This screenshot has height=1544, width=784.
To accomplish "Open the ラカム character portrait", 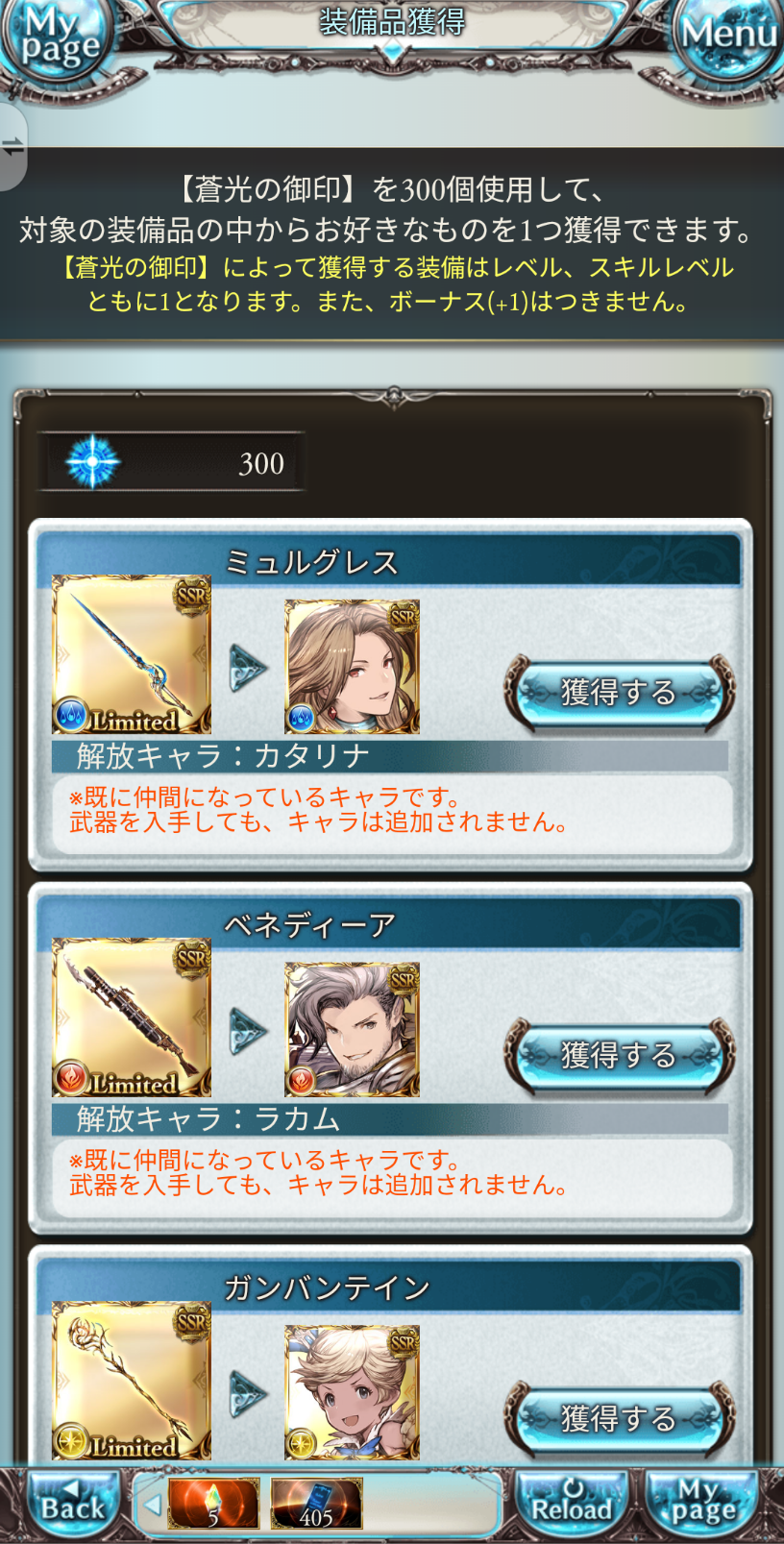I will point(352,1030).
